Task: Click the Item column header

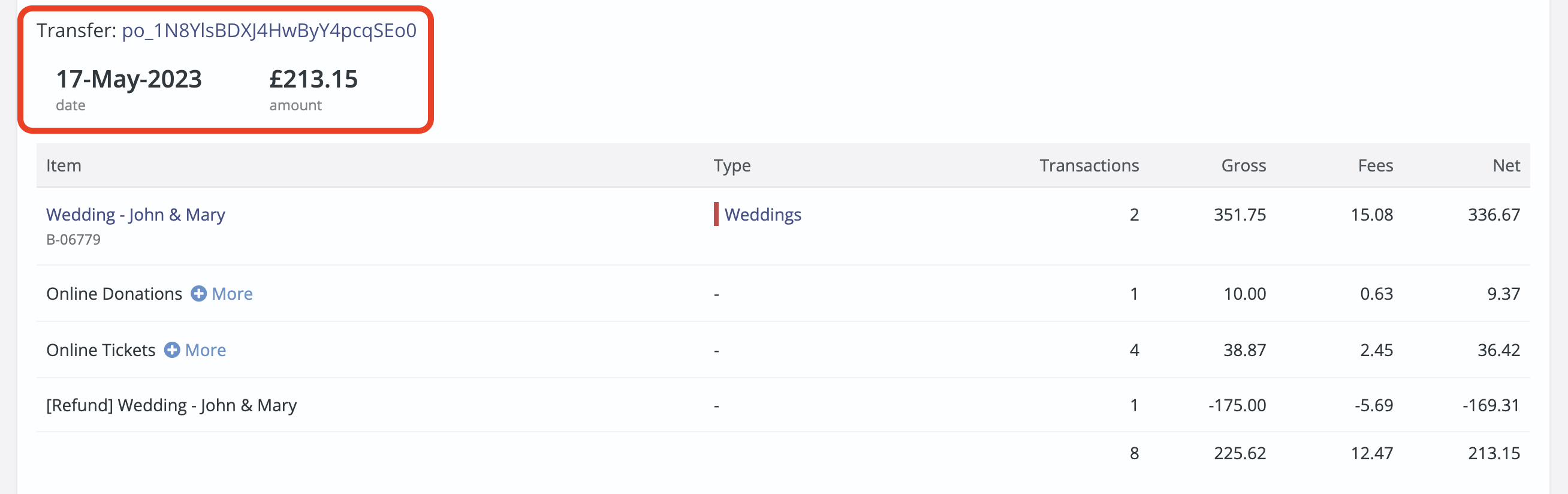Action: click(64, 165)
